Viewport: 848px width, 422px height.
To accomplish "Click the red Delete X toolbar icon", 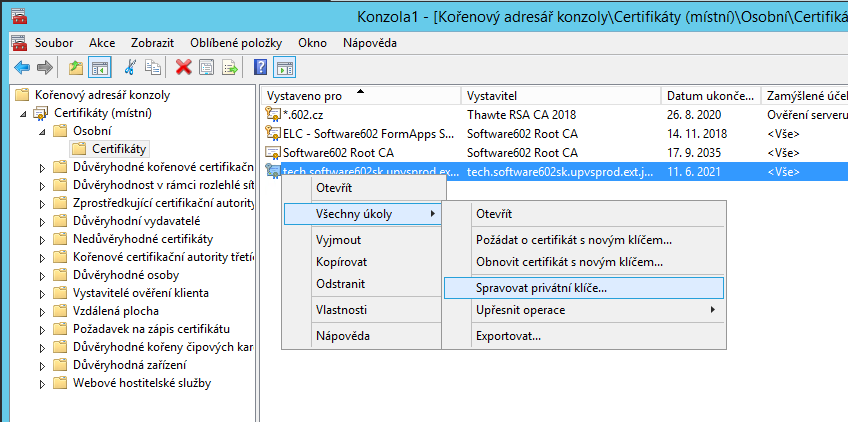I will (183, 68).
